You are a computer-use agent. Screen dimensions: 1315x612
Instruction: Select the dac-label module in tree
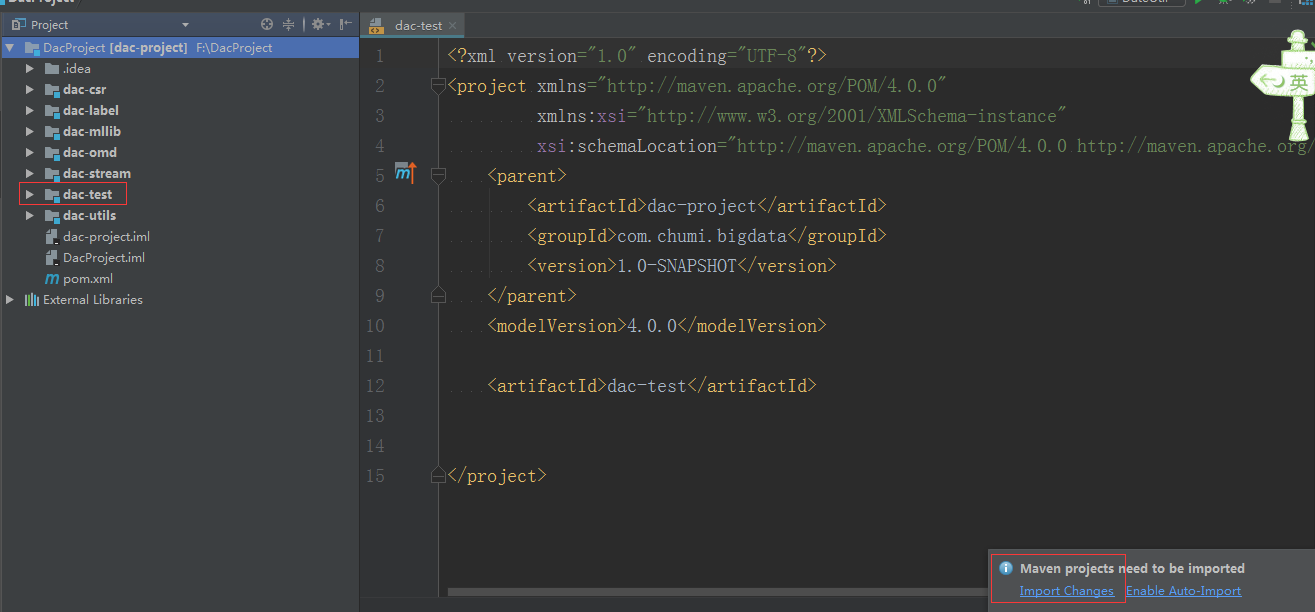(x=91, y=111)
